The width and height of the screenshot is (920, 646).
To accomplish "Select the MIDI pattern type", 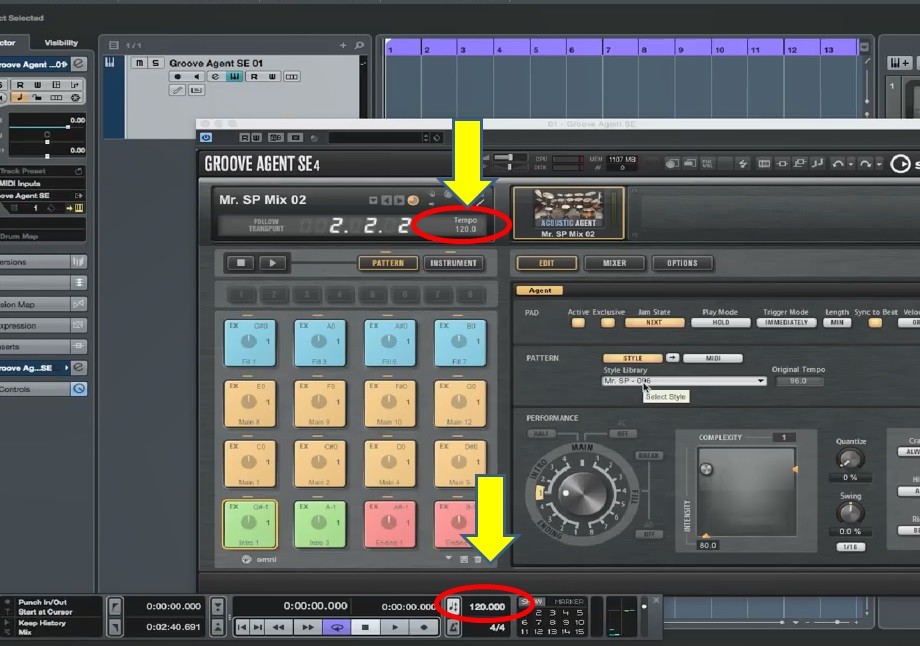I will (x=713, y=358).
